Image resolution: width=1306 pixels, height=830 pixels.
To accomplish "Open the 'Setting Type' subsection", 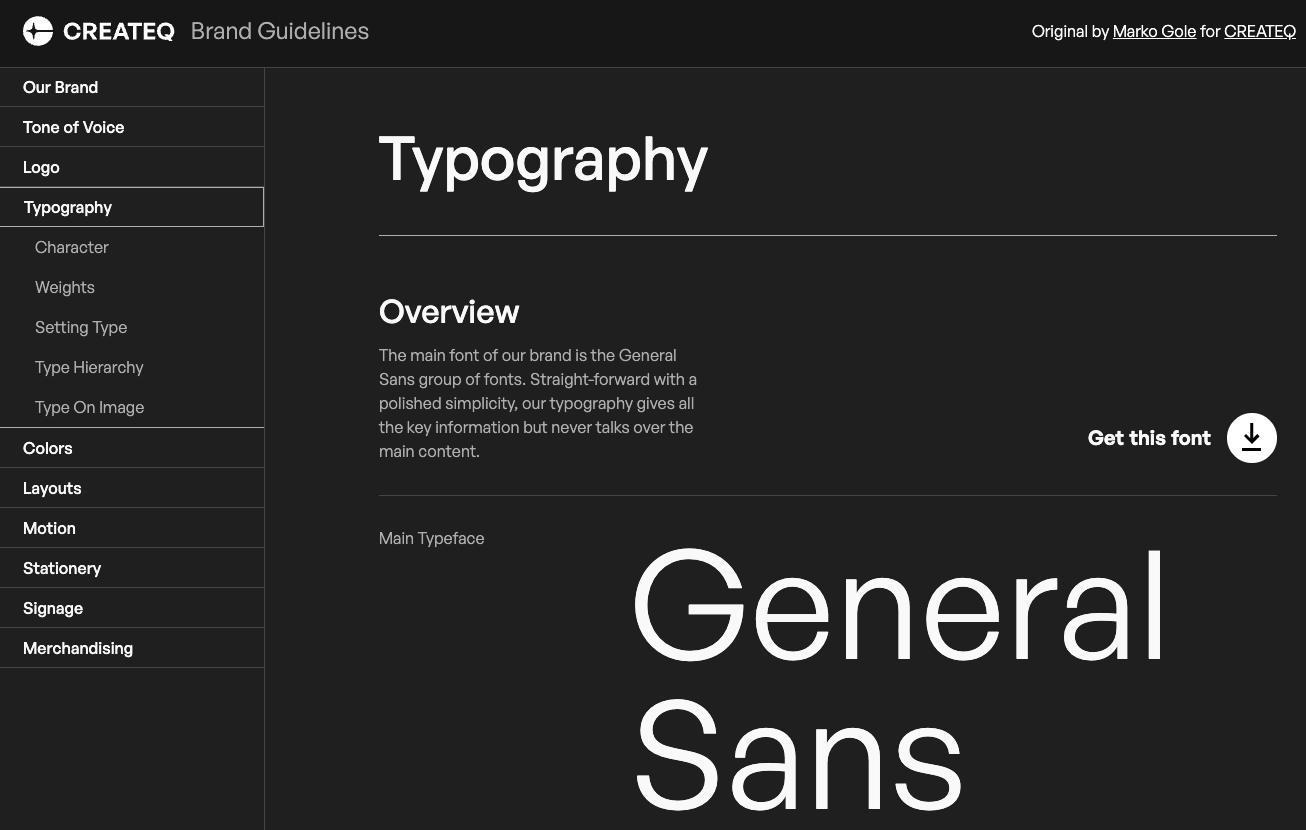I will click(x=81, y=327).
